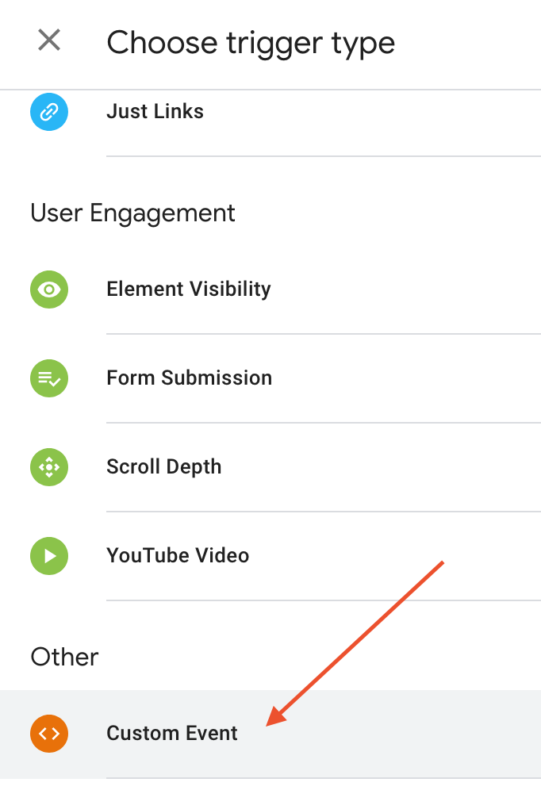The height and width of the screenshot is (790, 541).
Task: Select the Element Visibility eye icon
Action: coord(49,290)
